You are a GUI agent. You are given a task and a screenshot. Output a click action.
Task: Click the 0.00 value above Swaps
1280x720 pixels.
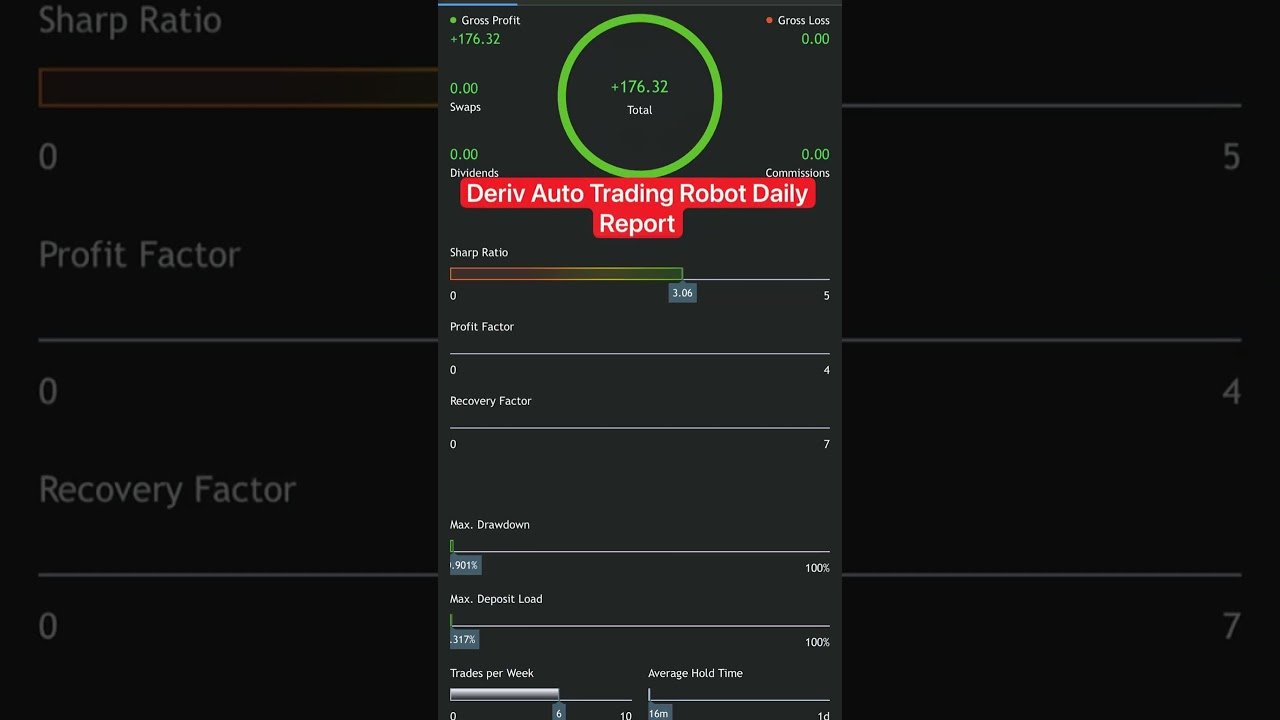[464, 88]
